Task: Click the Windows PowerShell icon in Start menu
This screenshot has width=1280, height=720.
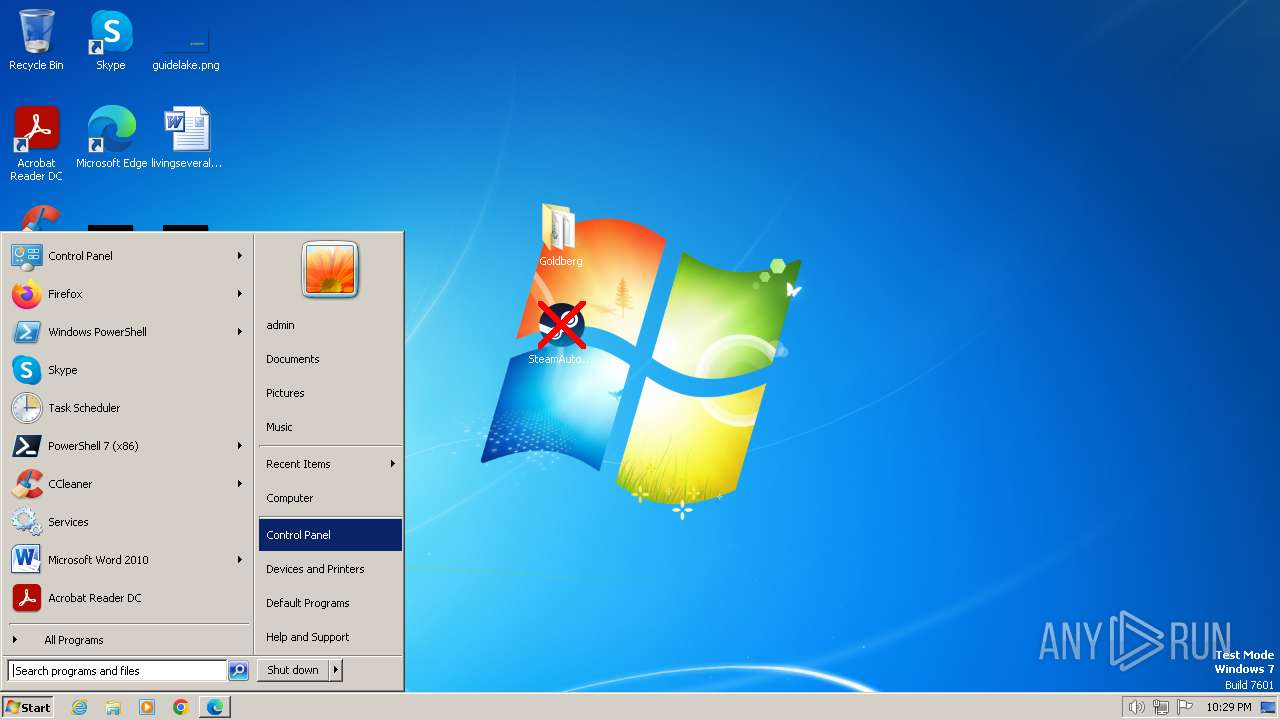Action: point(26,332)
